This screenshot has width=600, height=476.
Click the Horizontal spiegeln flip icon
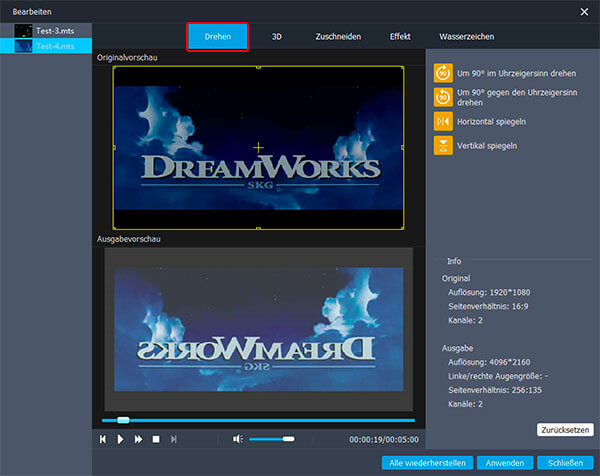click(x=443, y=121)
